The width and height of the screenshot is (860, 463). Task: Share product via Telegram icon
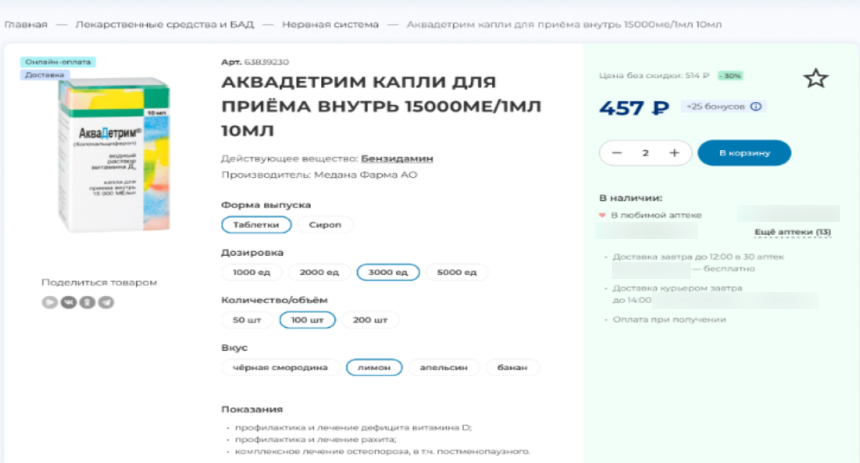point(106,302)
